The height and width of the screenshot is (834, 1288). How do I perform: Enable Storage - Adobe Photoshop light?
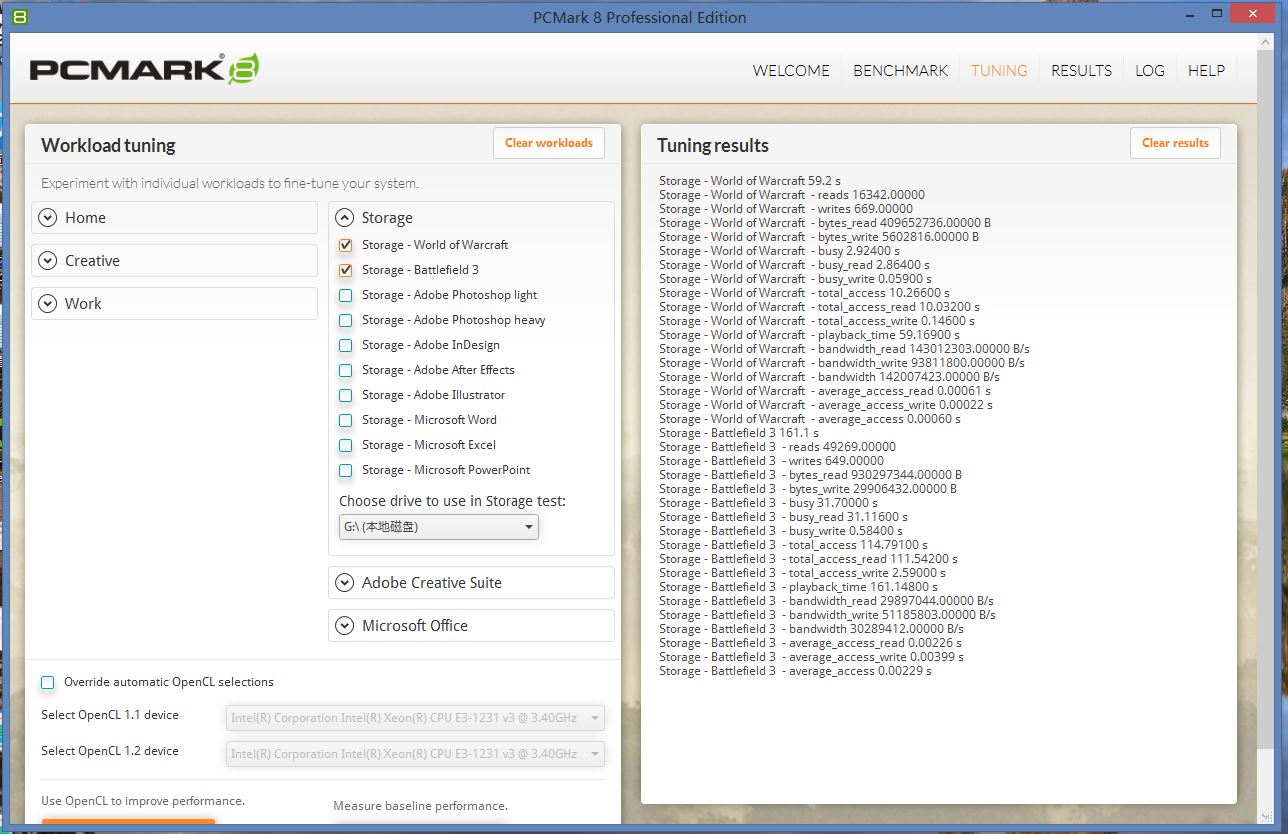346,295
